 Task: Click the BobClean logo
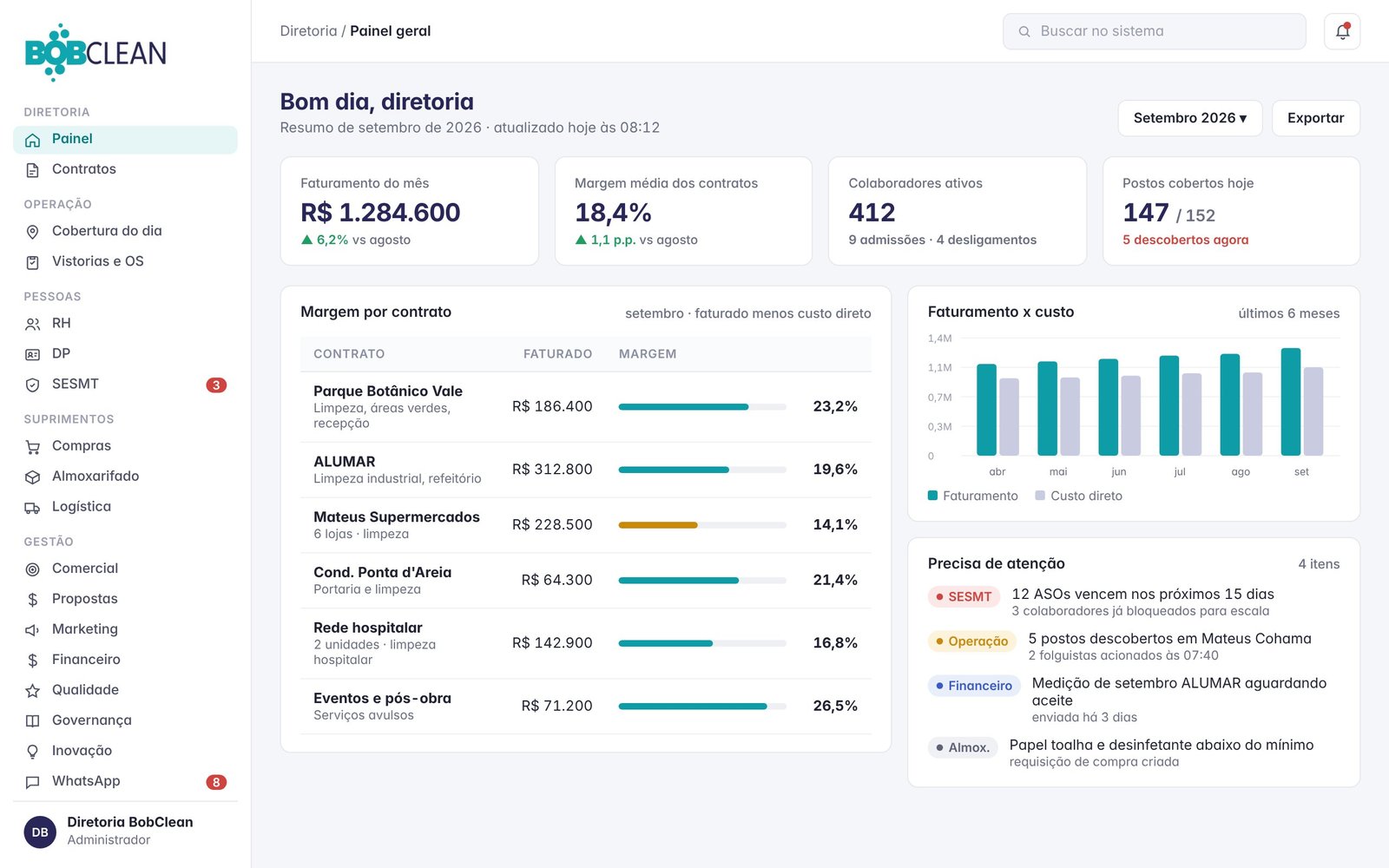[x=95, y=52]
